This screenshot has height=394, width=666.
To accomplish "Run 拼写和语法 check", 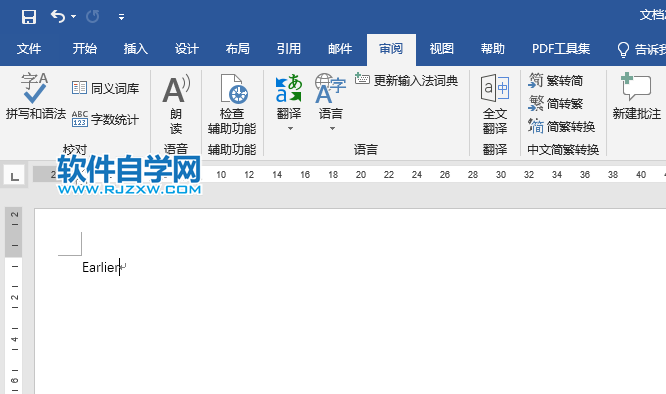I will (x=36, y=96).
